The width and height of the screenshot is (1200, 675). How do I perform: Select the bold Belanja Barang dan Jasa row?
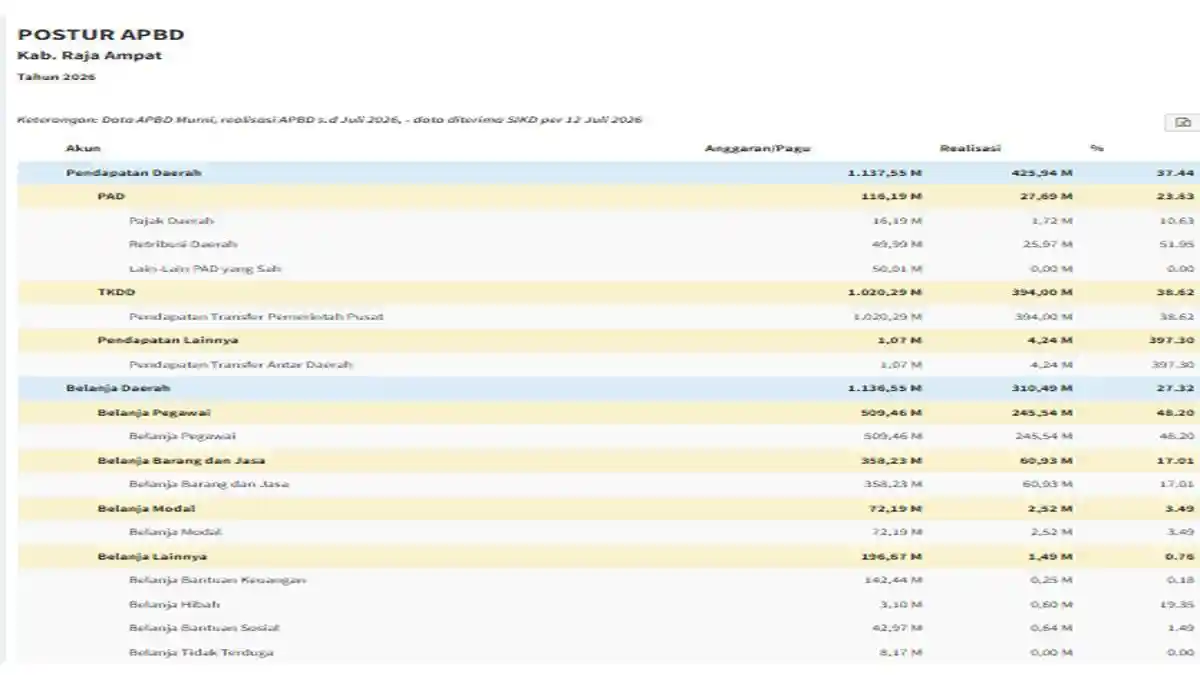[x=609, y=460]
